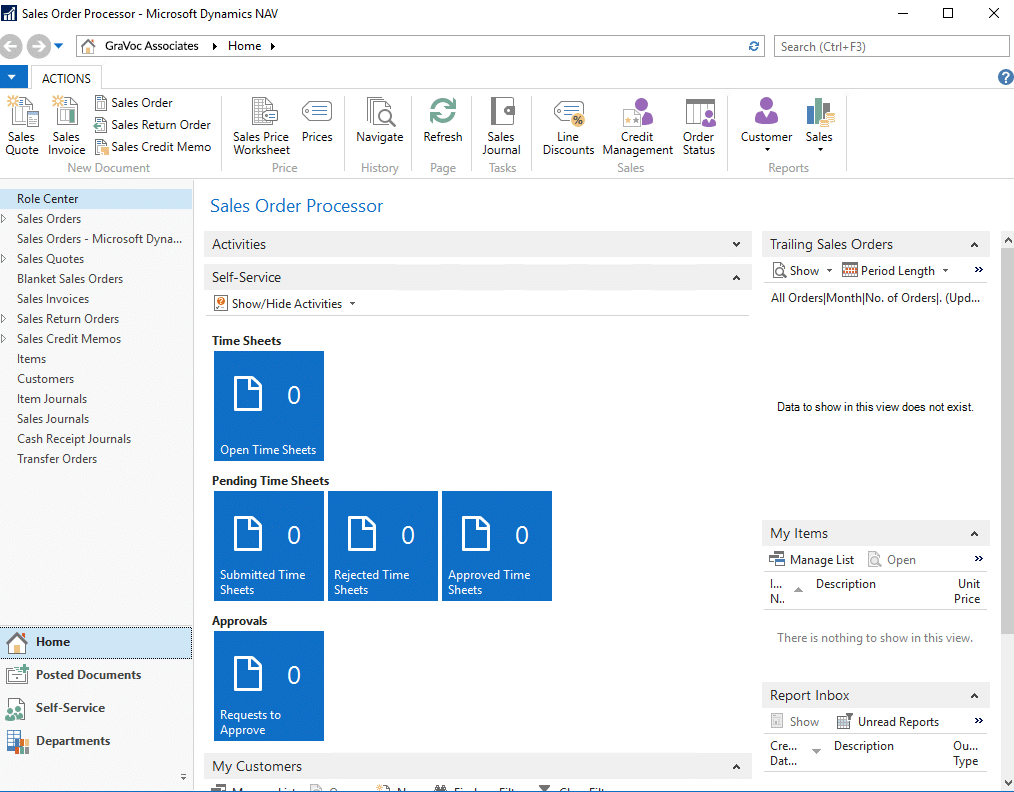Go back with the Back arrow
The width and height of the screenshot is (1014, 792).
[x=11, y=46]
